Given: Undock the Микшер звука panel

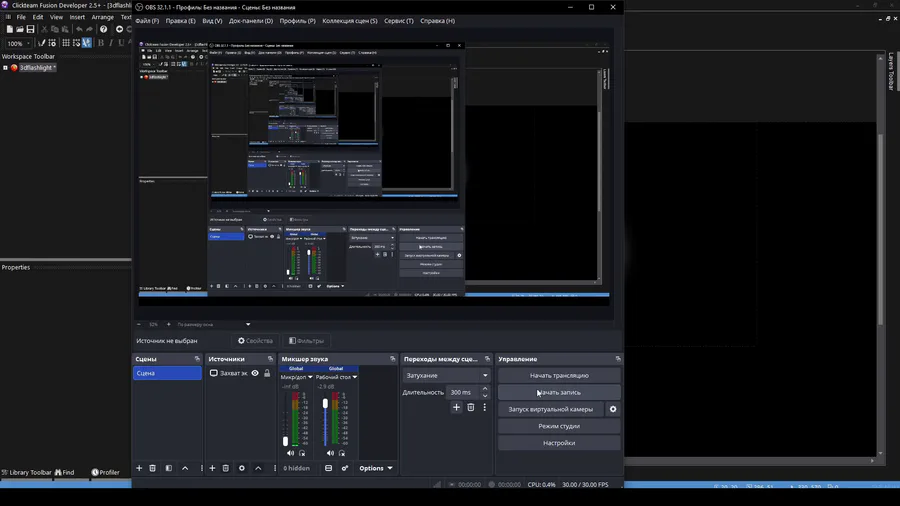Looking at the screenshot, I should [x=393, y=359].
